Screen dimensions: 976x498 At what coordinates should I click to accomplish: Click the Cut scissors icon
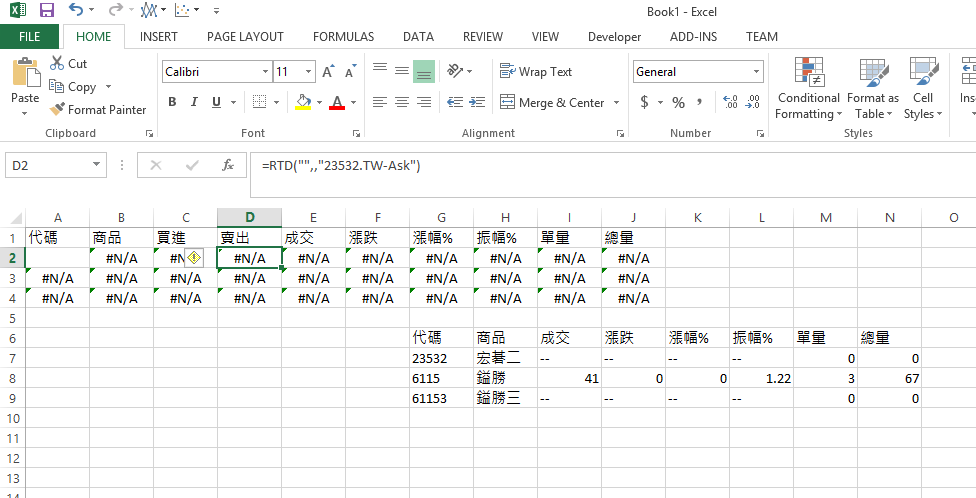point(57,63)
